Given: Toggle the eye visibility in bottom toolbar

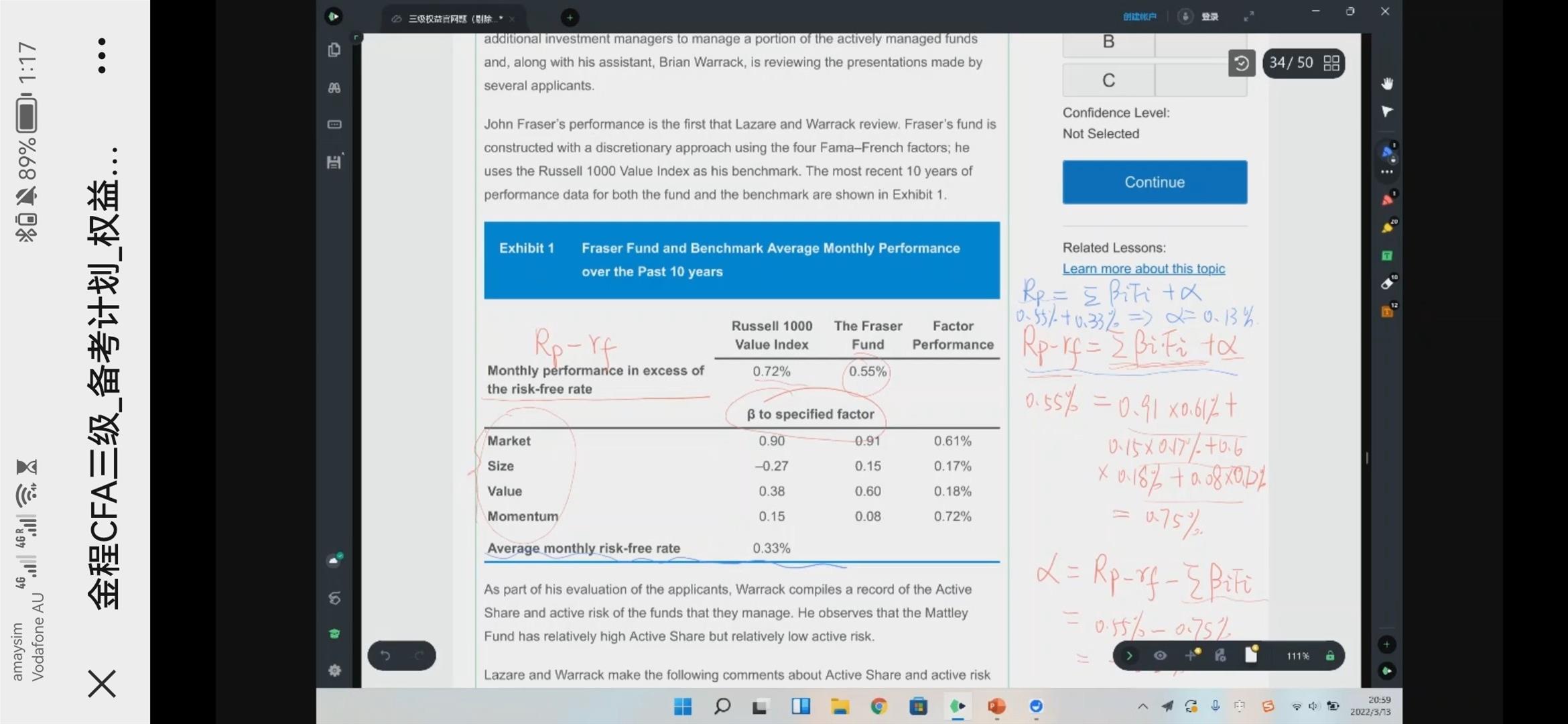Looking at the screenshot, I should pos(1160,656).
